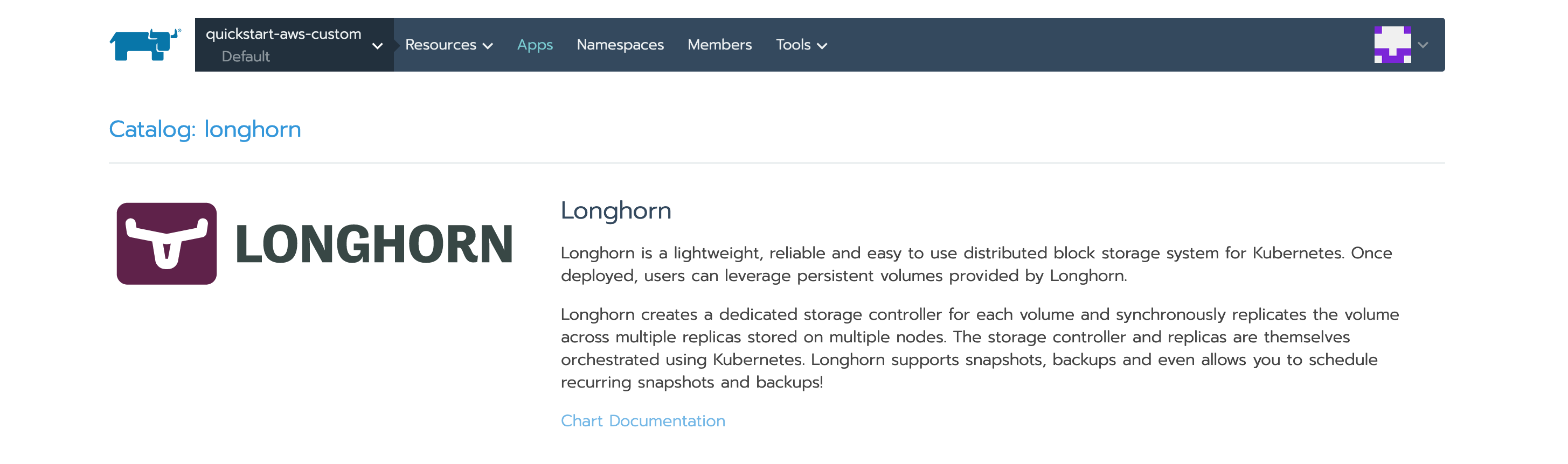Click the Longhorn description paragraph text

point(974,264)
